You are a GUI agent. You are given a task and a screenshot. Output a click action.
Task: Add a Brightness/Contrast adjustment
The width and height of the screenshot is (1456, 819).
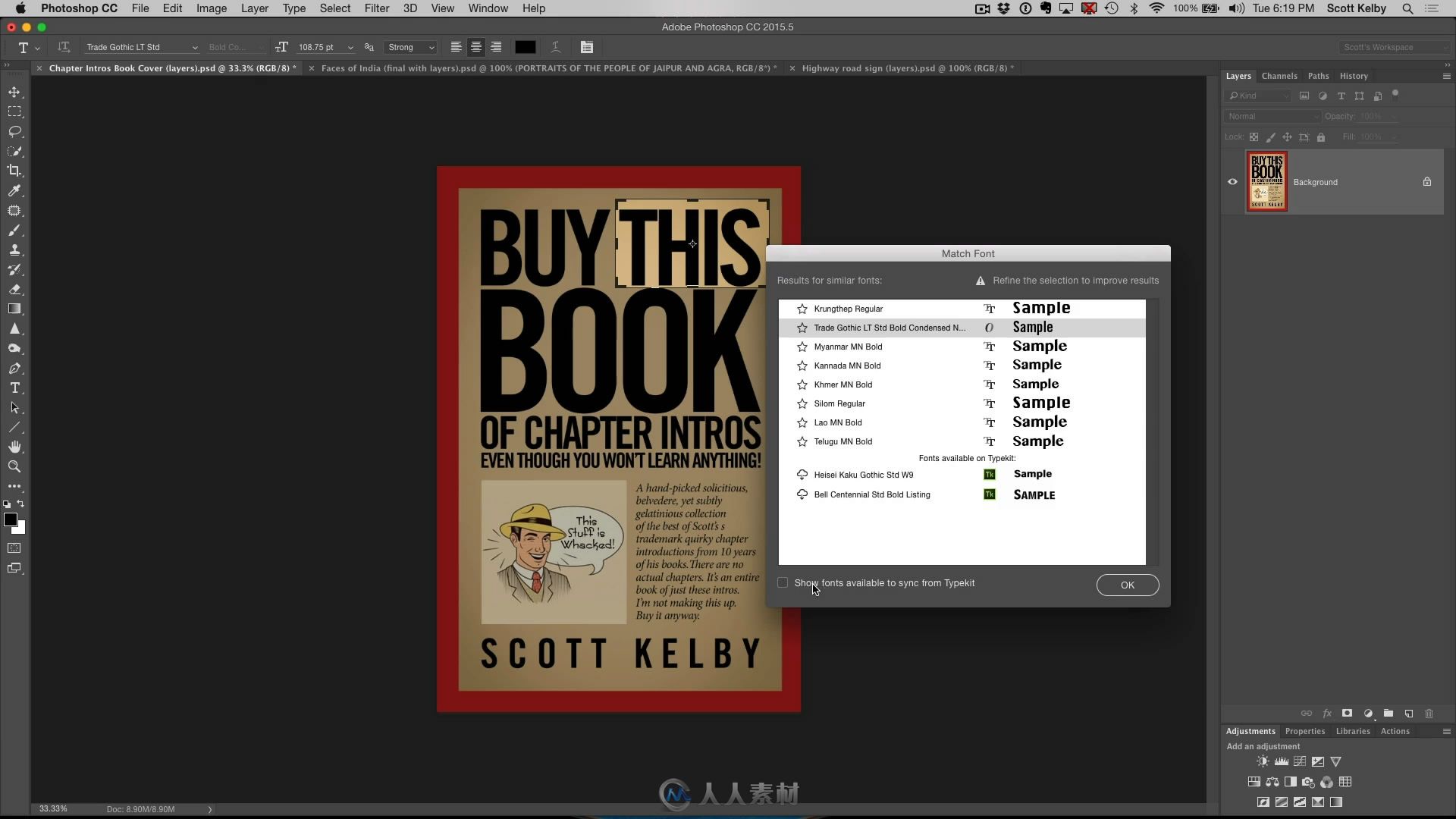pyautogui.click(x=1263, y=761)
